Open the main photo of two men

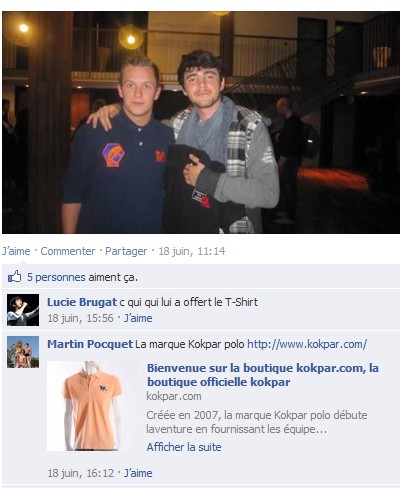201,122
